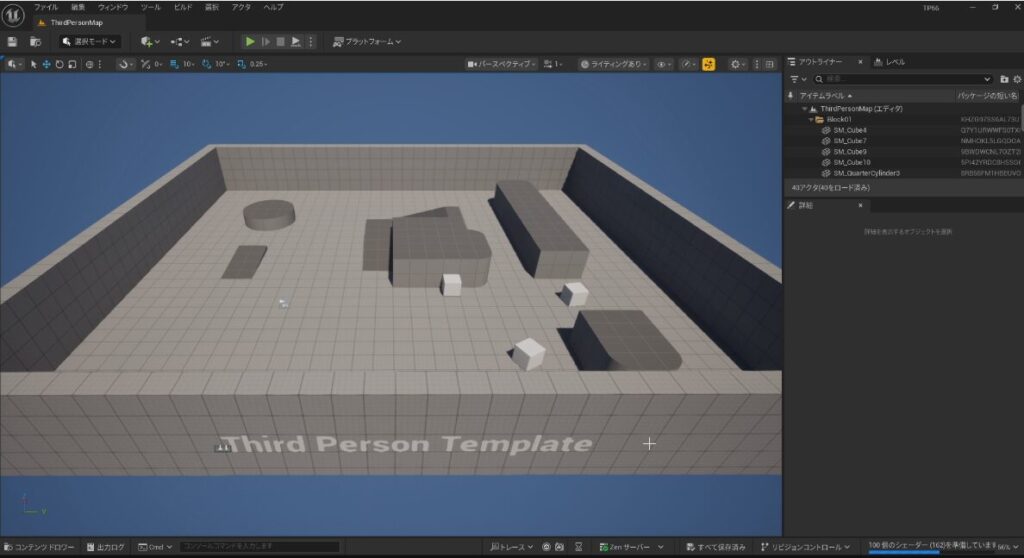Toggle world/local coordinate space globe icon

[89, 64]
